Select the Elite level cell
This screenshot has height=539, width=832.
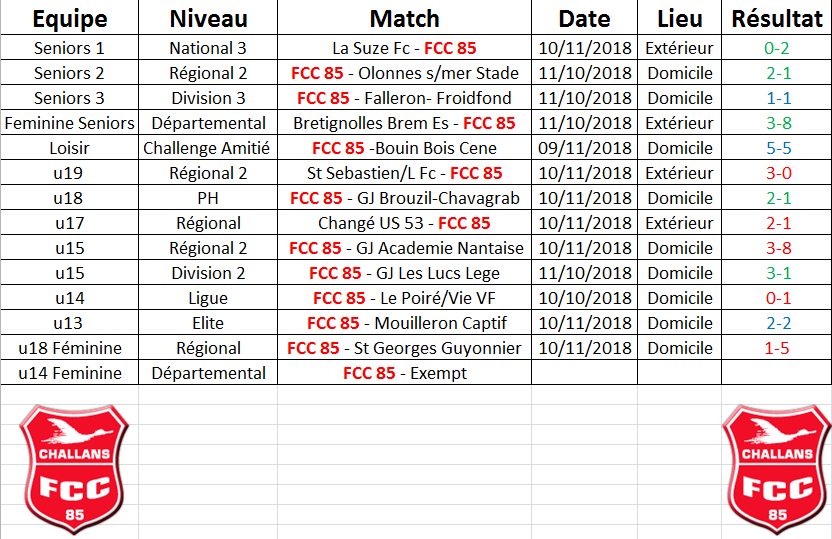(208, 323)
